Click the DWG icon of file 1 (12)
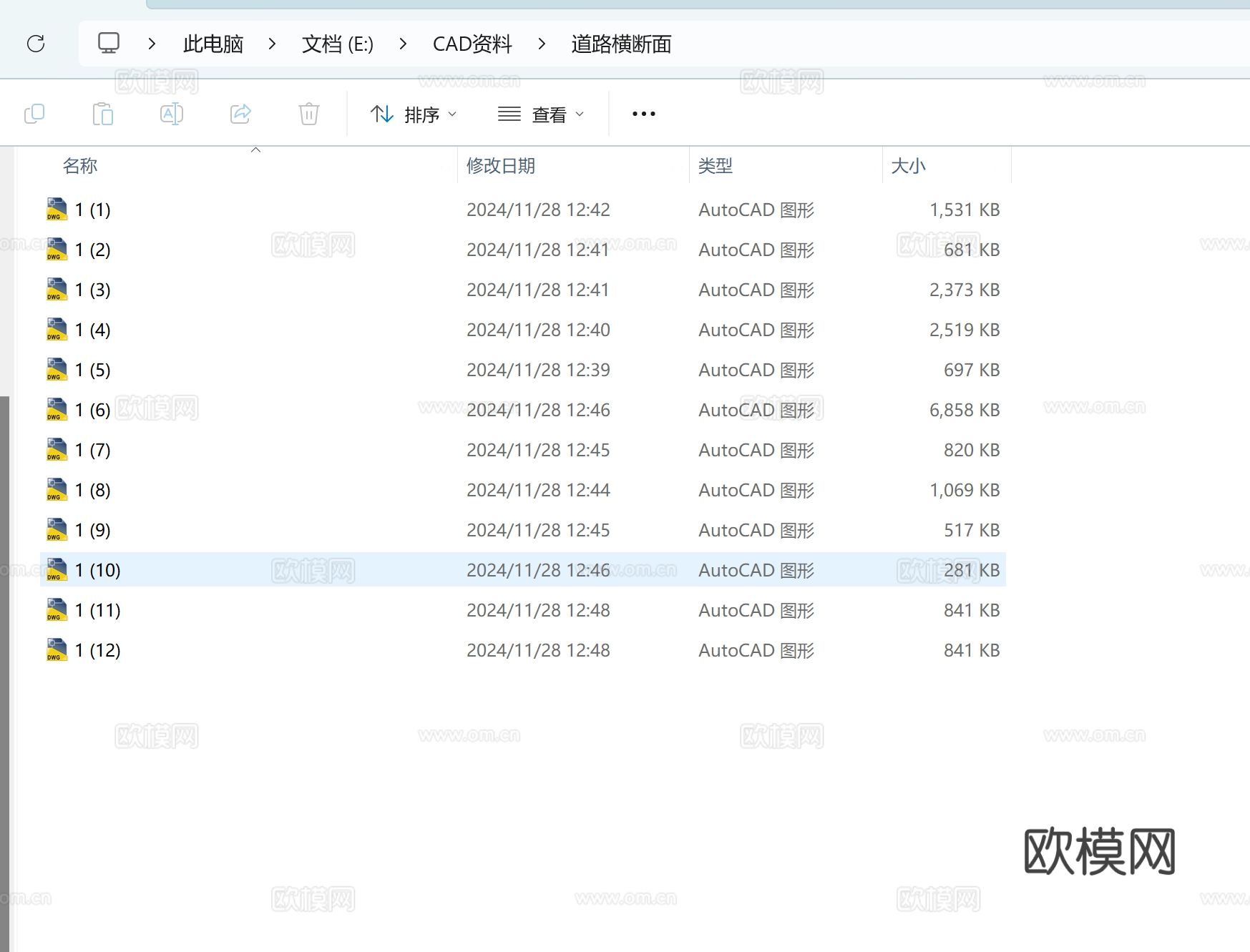1250x952 pixels. tap(57, 650)
